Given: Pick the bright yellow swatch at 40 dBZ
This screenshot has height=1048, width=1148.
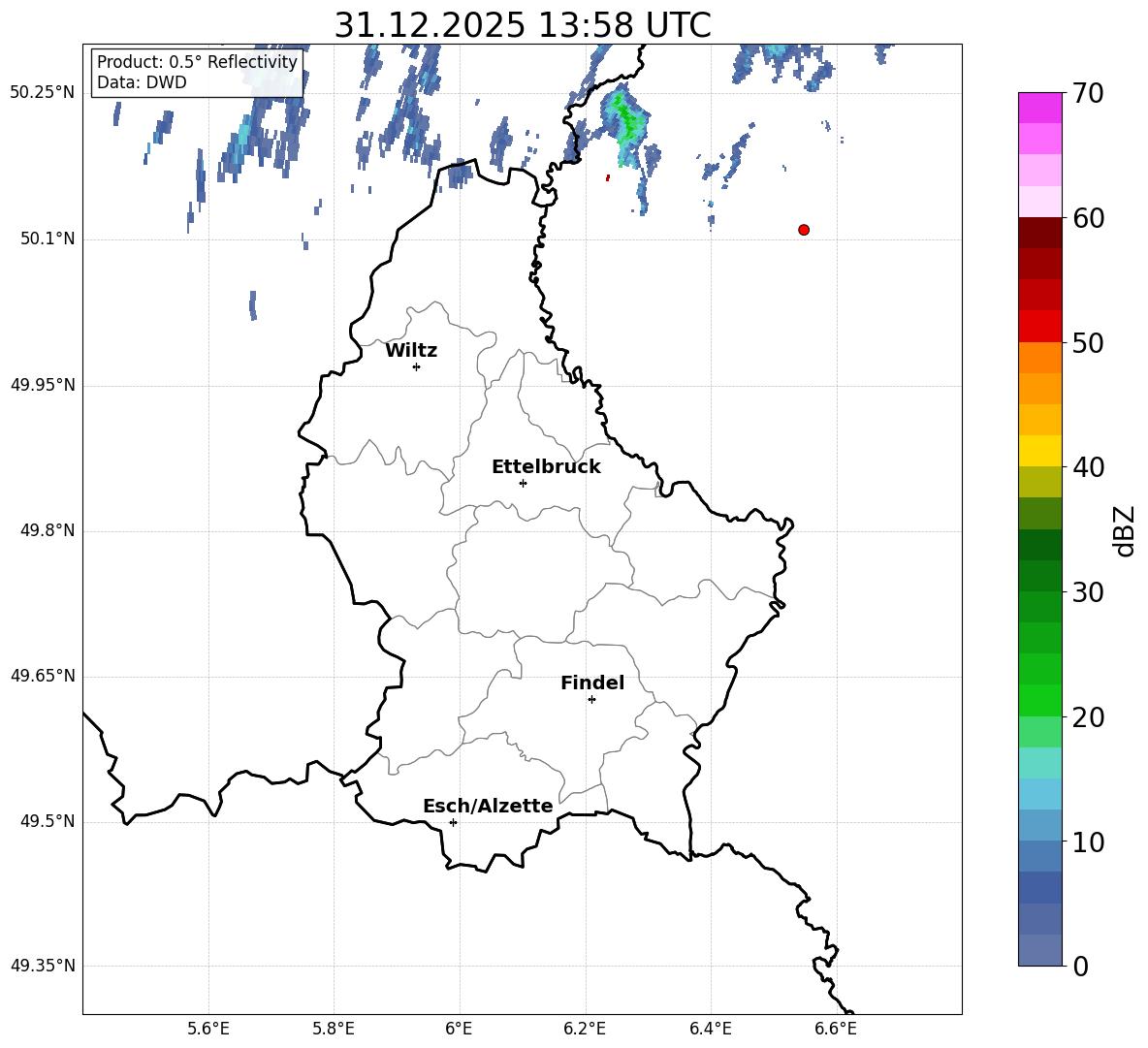Looking at the screenshot, I should tap(1040, 451).
